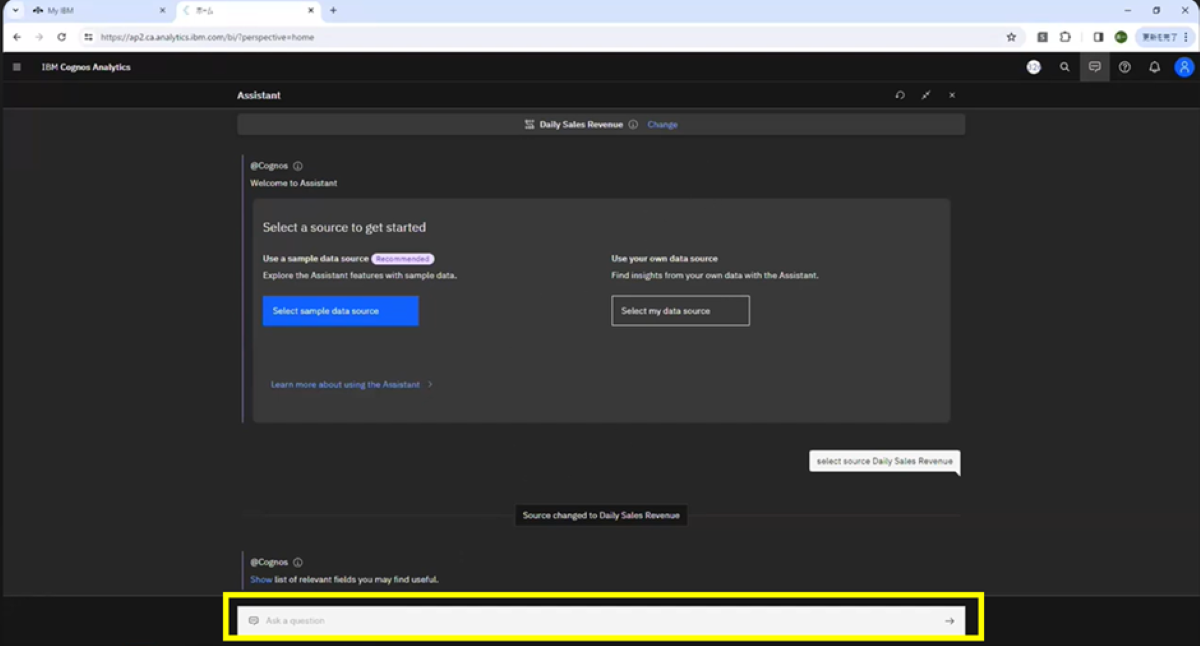This screenshot has width=1200, height=646.
Task: Click the Recommended badge
Action: (x=403, y=258)
